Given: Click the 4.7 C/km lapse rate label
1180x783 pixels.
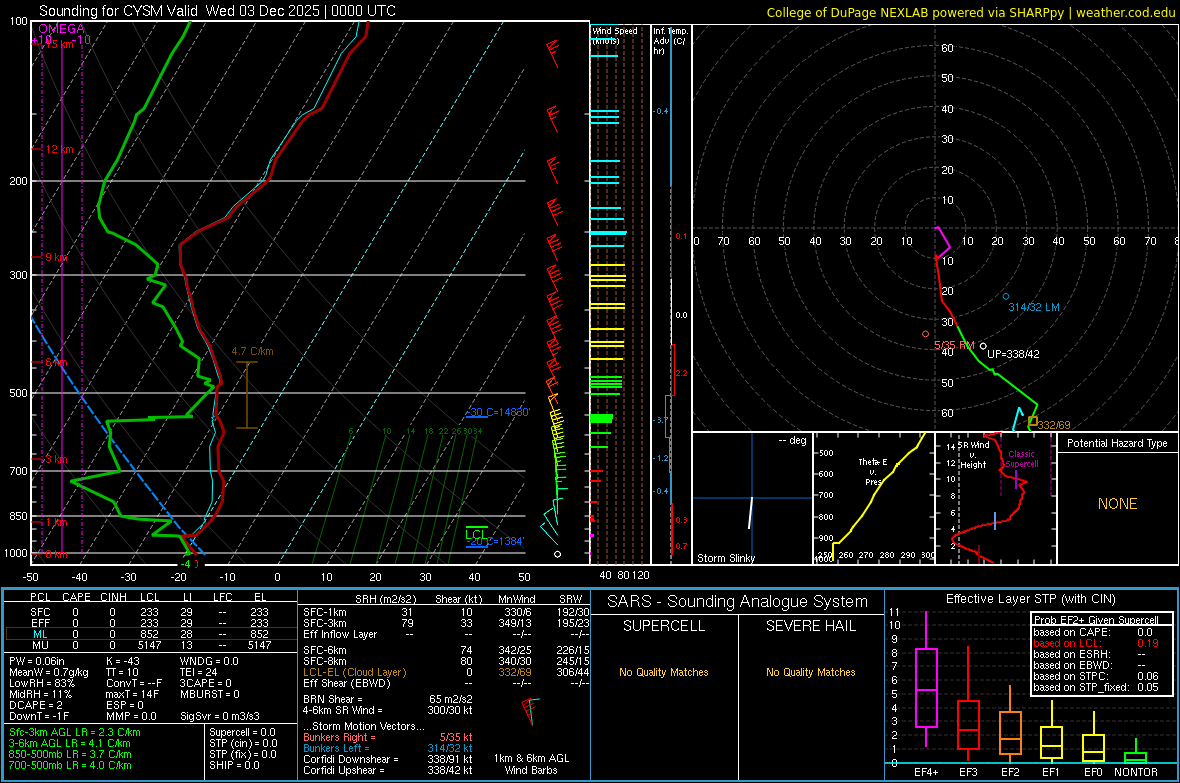Looking at the screenshot, I should (x=252, y=352).
